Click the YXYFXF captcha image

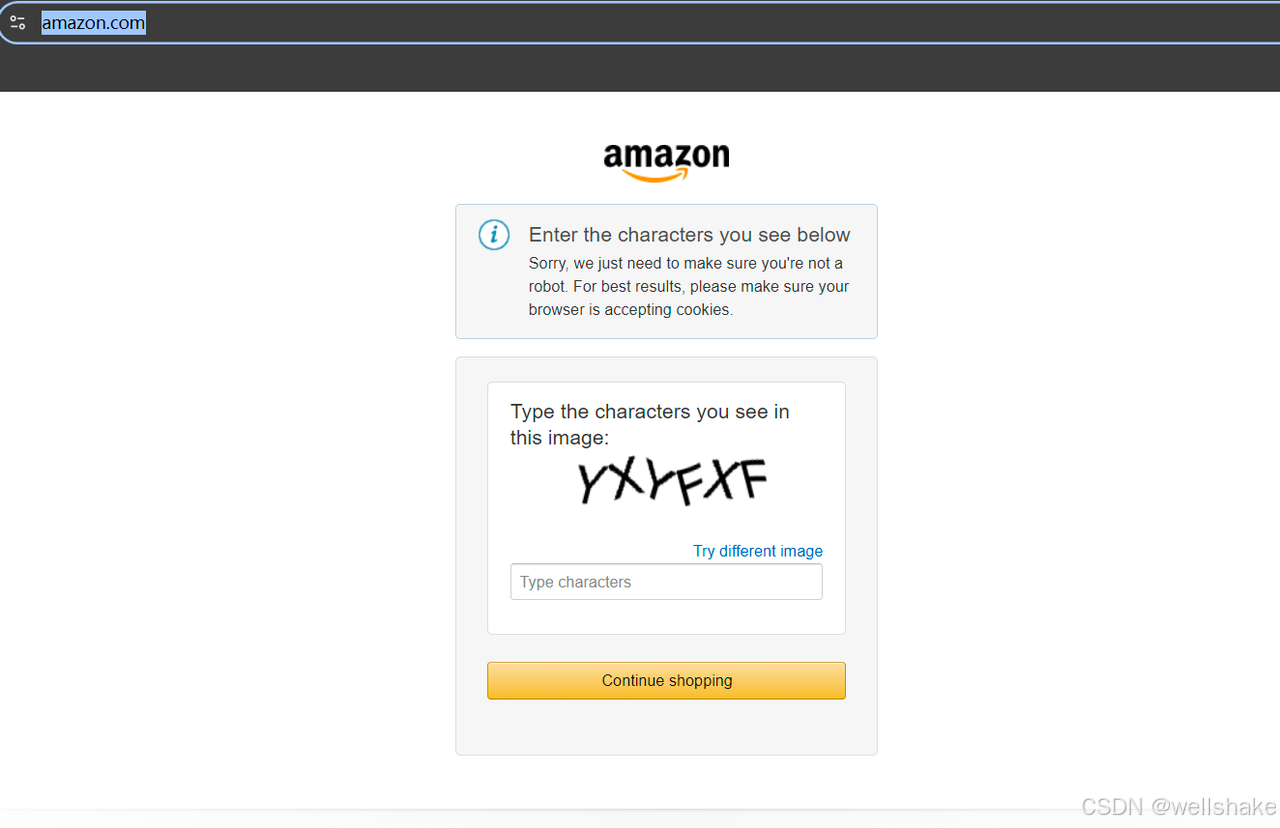coord(672,483)
